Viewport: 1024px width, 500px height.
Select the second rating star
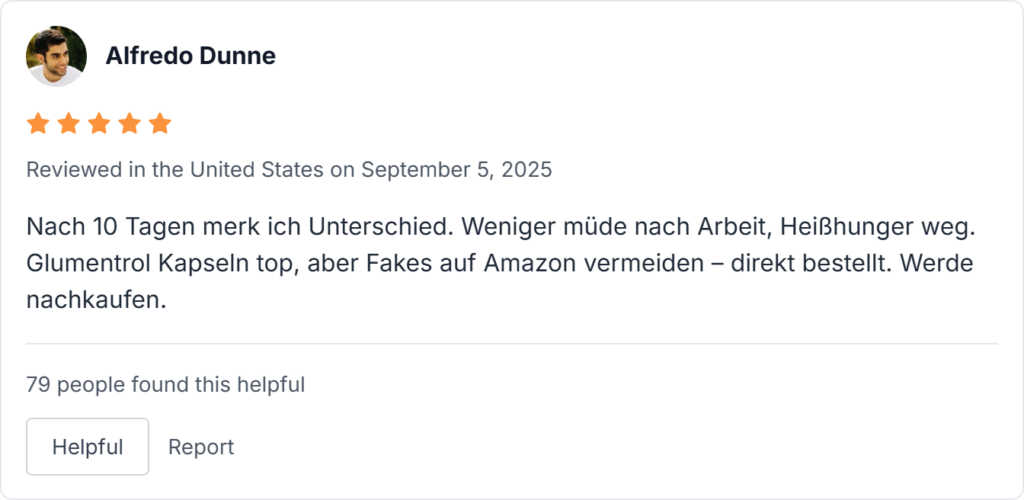tap(69, 124)
